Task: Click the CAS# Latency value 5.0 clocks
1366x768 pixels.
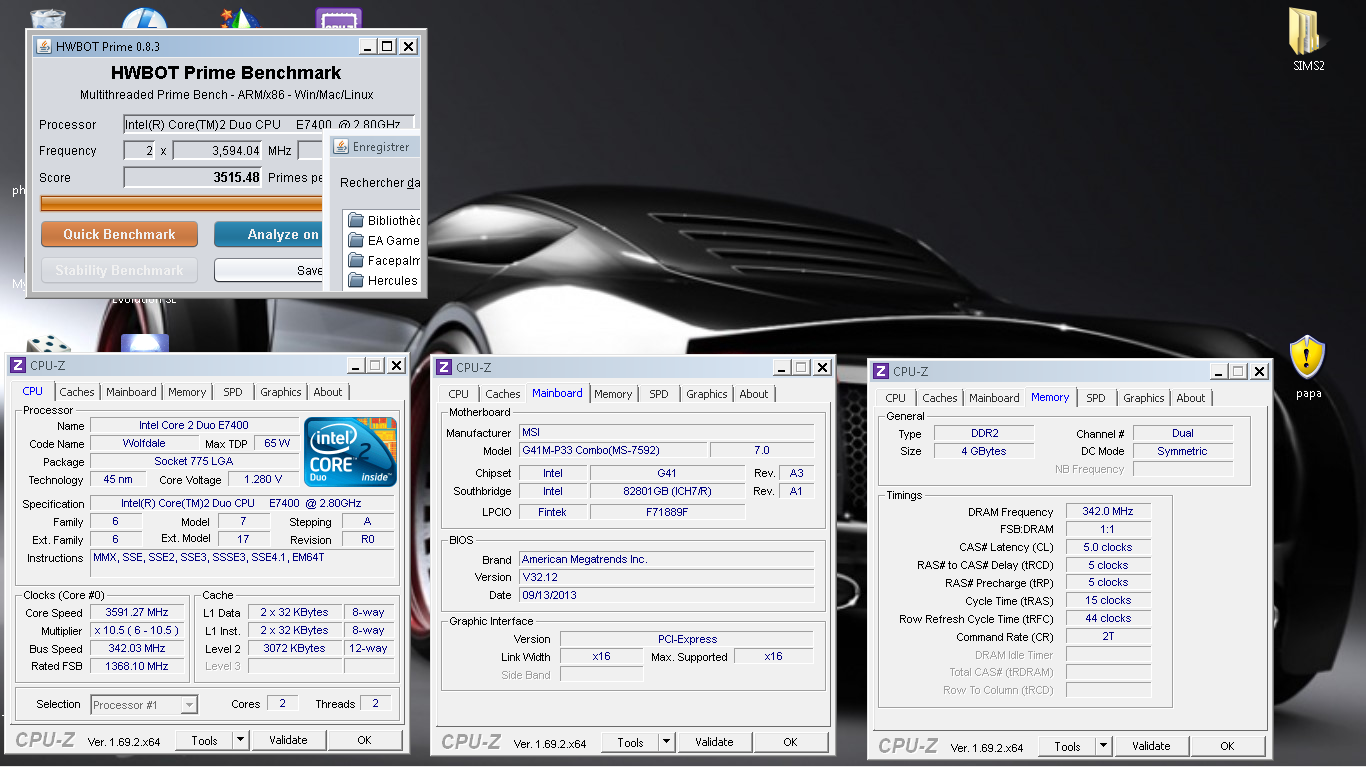Action: coord(1108,547)
